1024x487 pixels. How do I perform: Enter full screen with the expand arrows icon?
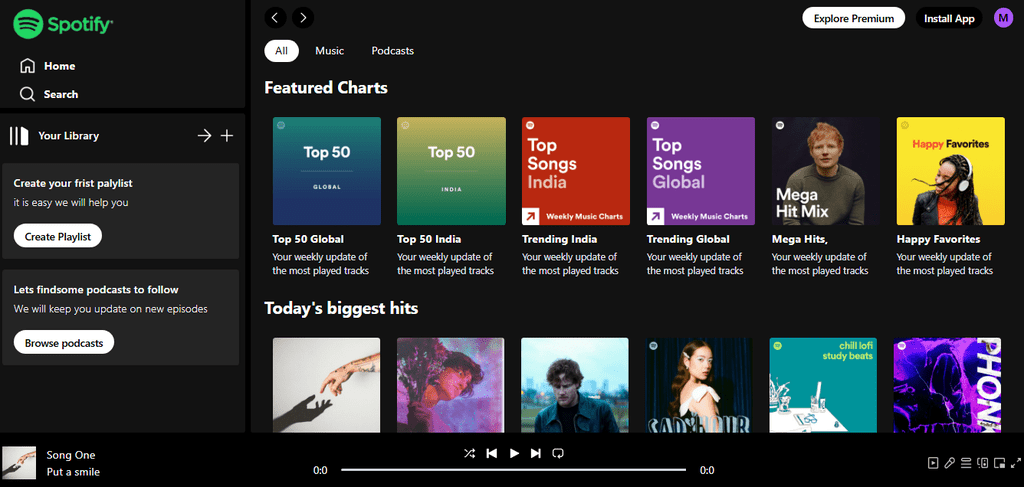click(1015, 463)
